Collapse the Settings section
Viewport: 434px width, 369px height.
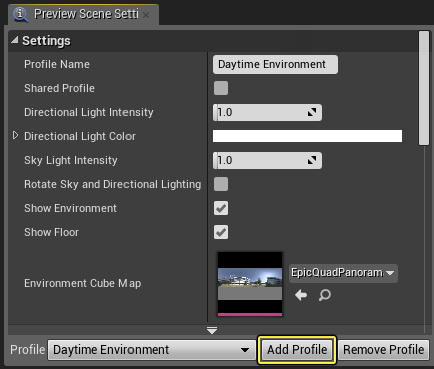pos(15,40)
